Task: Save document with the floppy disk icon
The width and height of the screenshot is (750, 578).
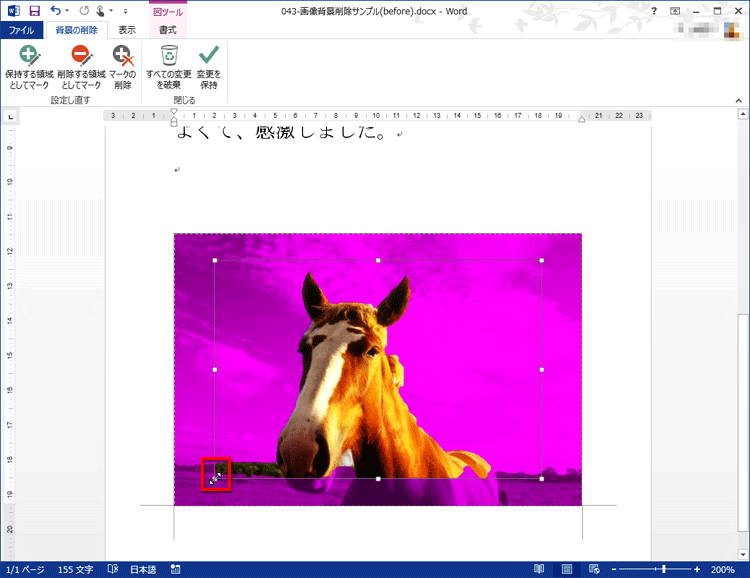Action: click(x=34, y=11)
